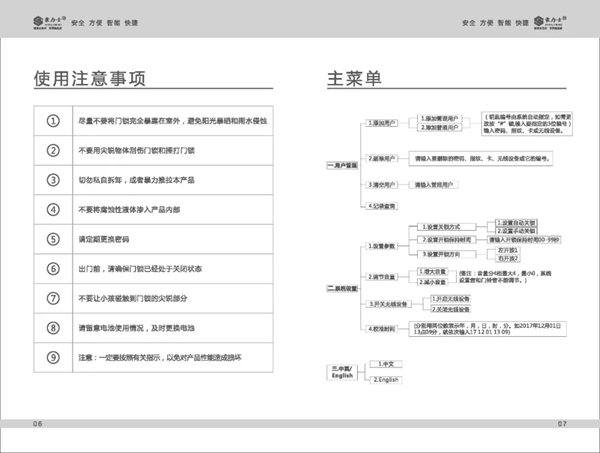Click the circled number ⑧ in the table
The width and height of the screenshot is (600, 453).
(53, 328)
